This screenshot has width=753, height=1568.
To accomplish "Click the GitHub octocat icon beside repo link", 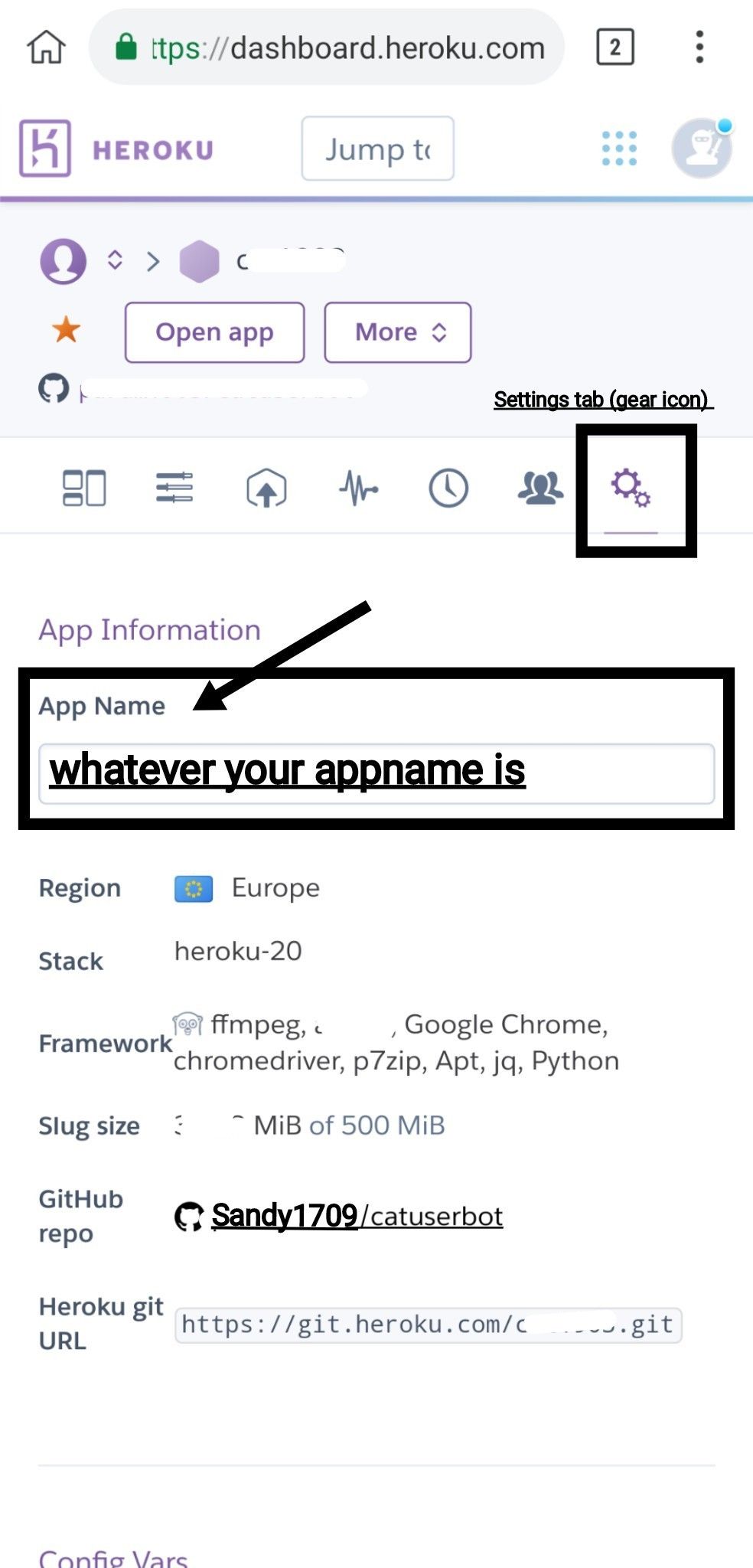I will point(189,1217).
